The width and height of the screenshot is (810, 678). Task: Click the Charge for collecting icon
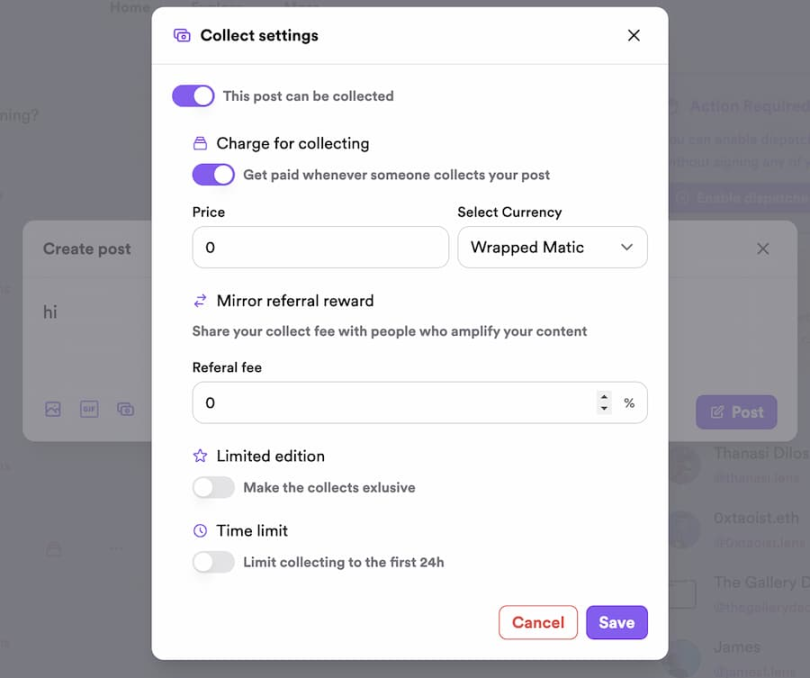click(x=200, y=143)
